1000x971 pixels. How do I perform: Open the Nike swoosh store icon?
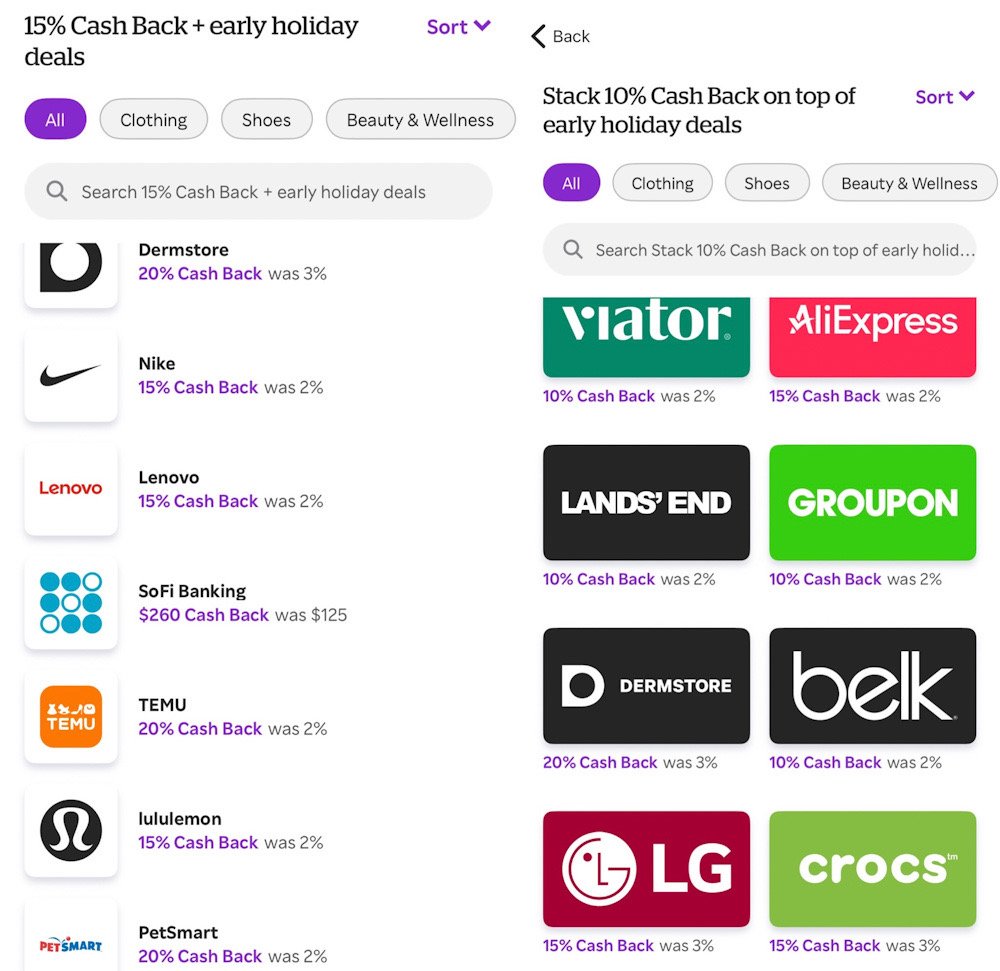tap(71, 375)
